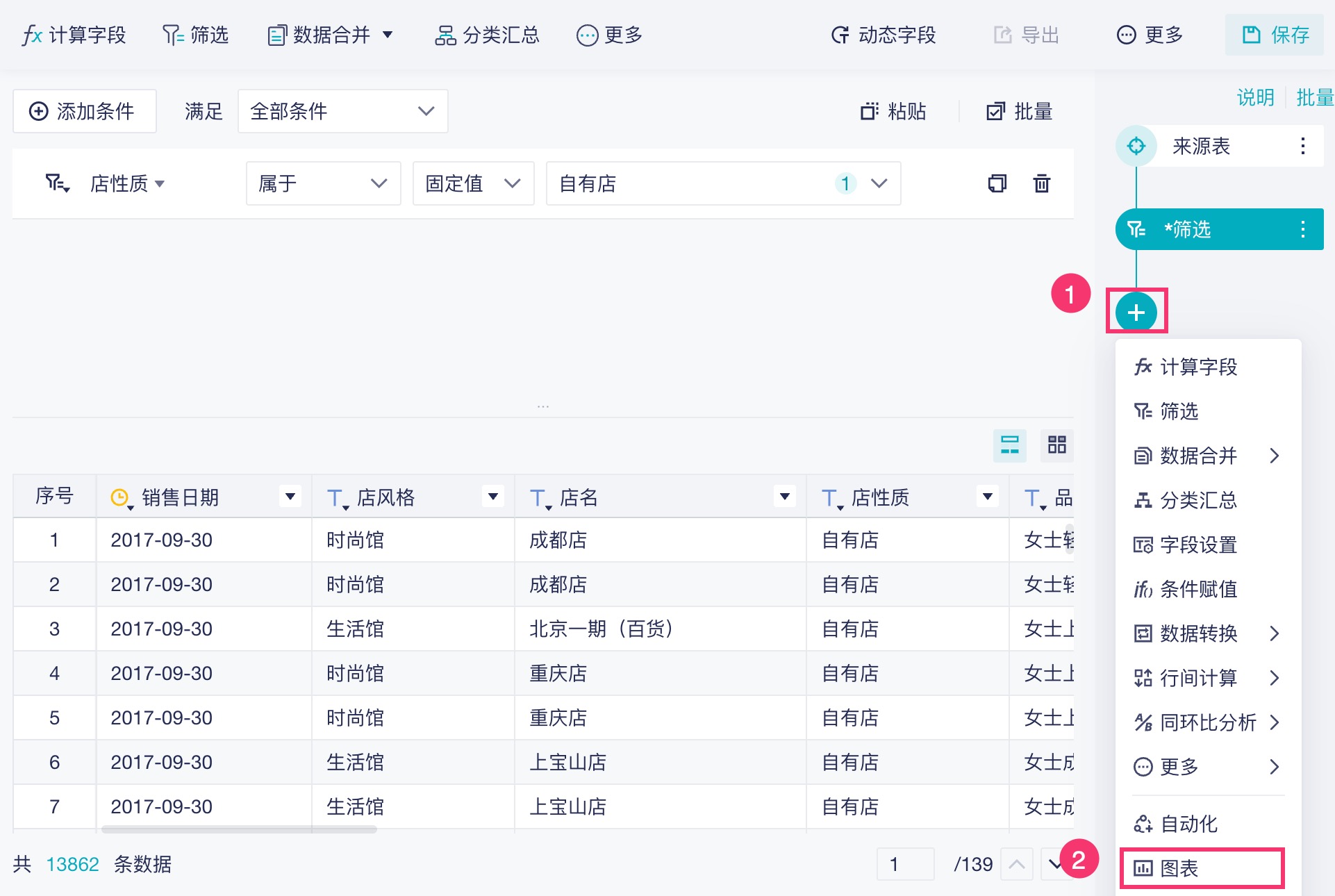
Task: Click the page number input field
Action: click(x=904, y=864)
